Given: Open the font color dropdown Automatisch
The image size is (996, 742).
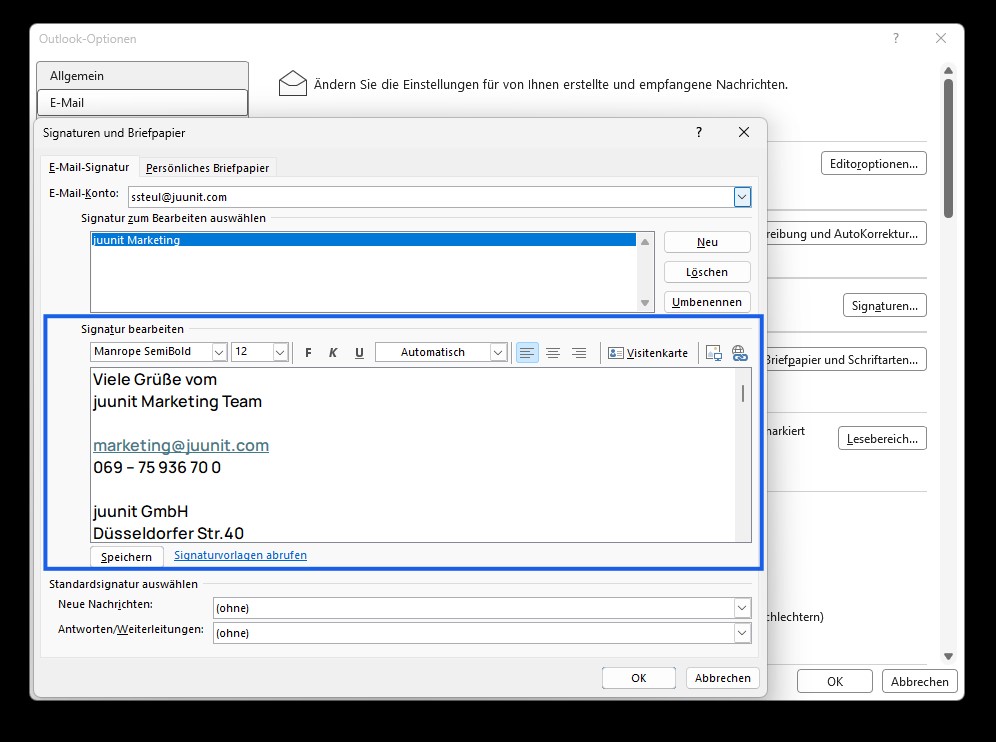Looking at the screenshot, I should click(x=498, y=352).
